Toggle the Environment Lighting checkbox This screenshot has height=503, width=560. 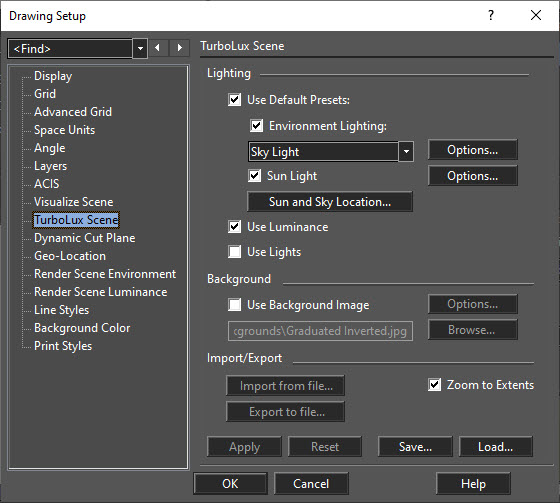pyautogui.click(x=256, y=126)
